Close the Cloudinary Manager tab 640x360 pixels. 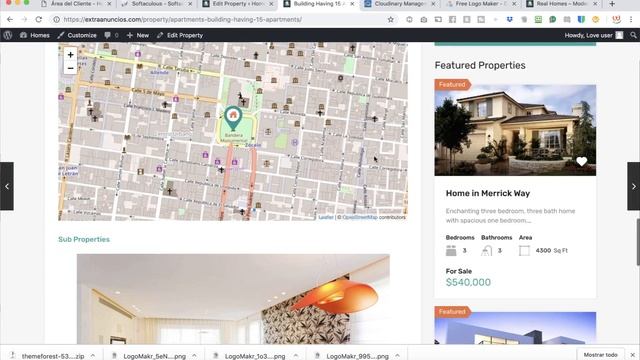click(433, 4)
